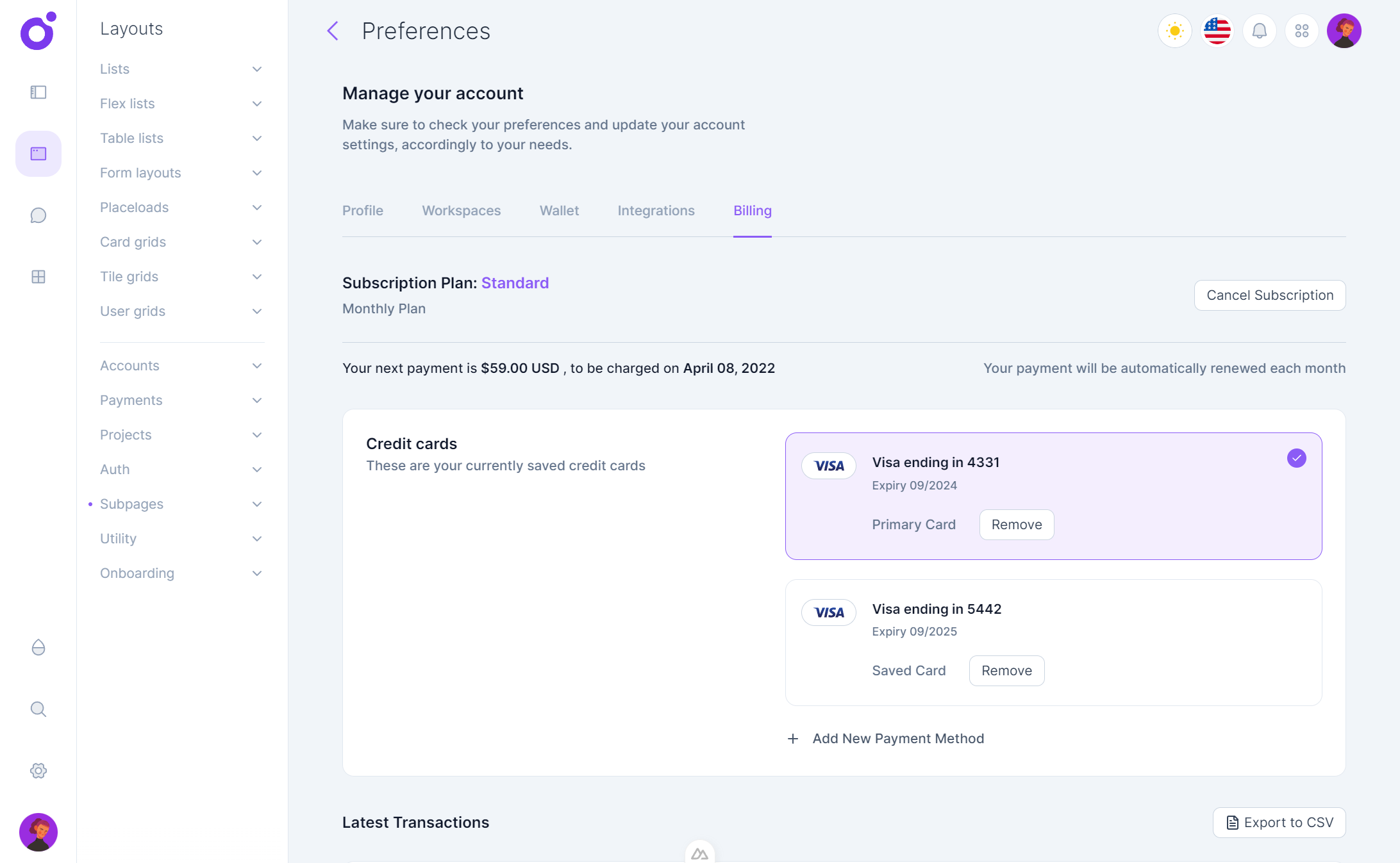Click the back arrow next to Preferences

(x=332, y=30)
